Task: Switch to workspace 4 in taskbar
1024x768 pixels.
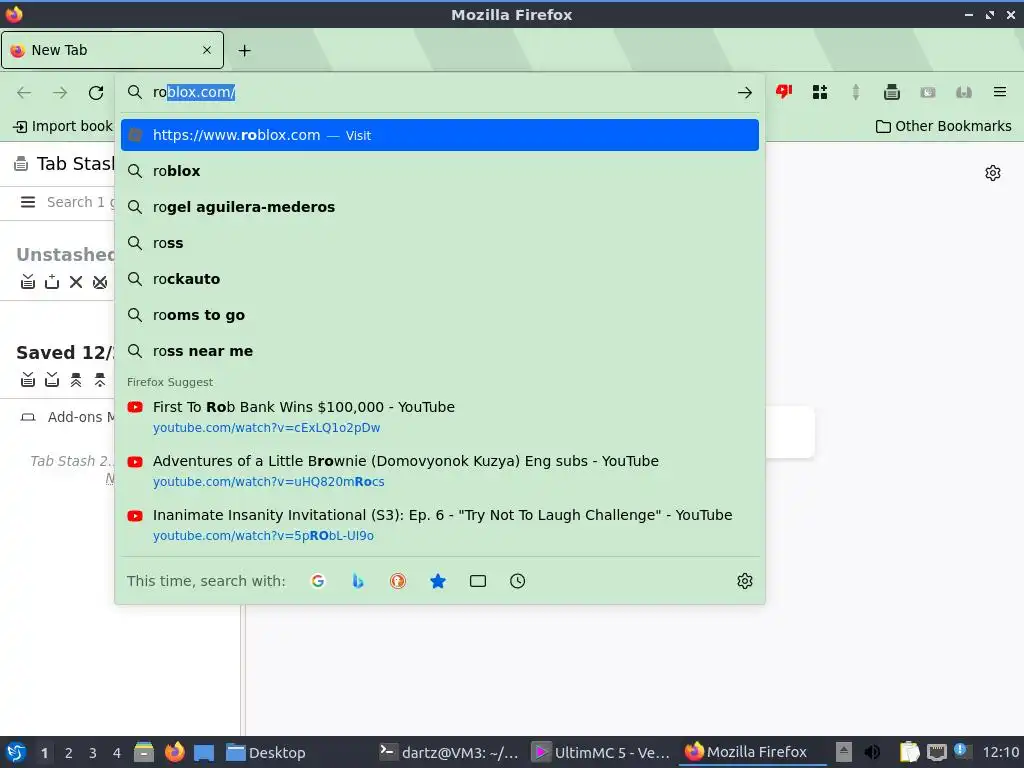Action: click(117, 753)
